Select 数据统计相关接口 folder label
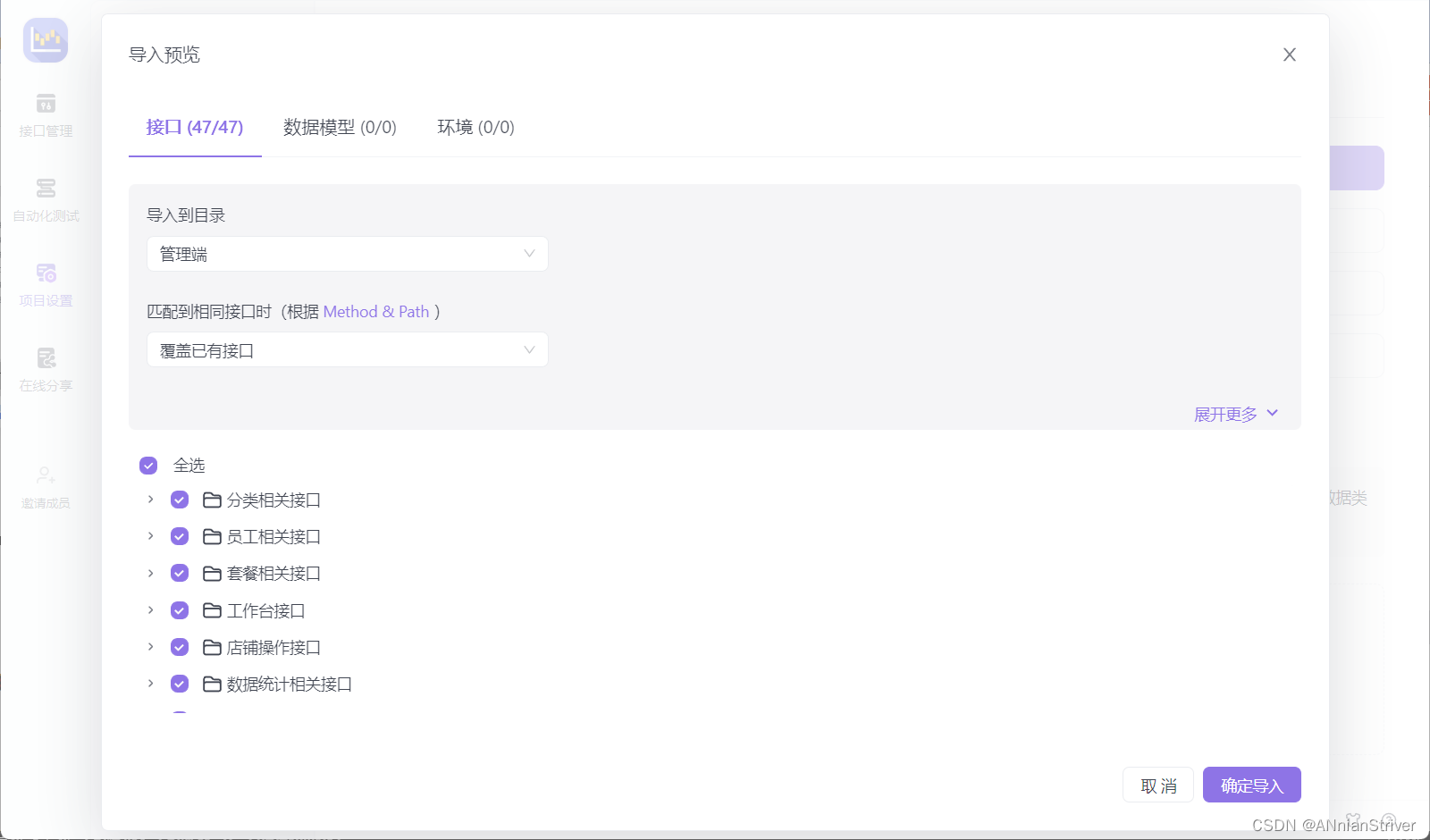Viewport: 1430px width, 840px height. point(289,684)
